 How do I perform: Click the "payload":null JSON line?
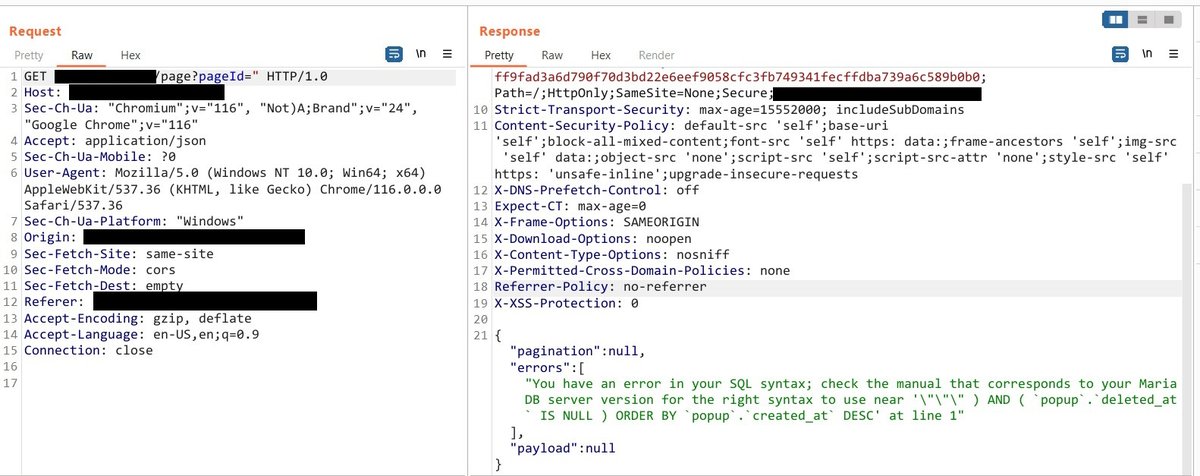pyautogui.click(x=563, y=449)
